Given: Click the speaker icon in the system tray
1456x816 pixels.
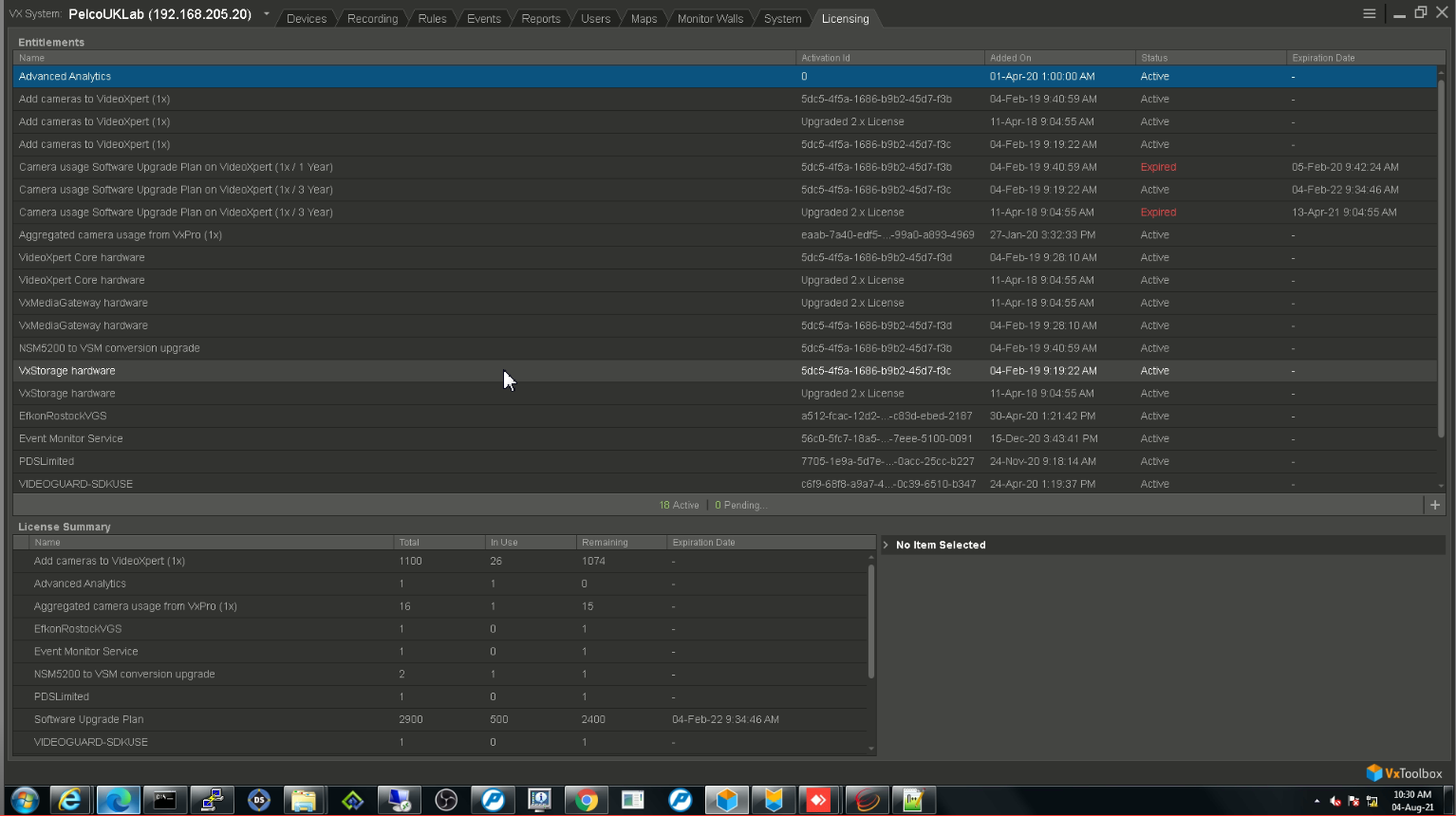Looking at the screenshot, I should tap(1335, 801).
